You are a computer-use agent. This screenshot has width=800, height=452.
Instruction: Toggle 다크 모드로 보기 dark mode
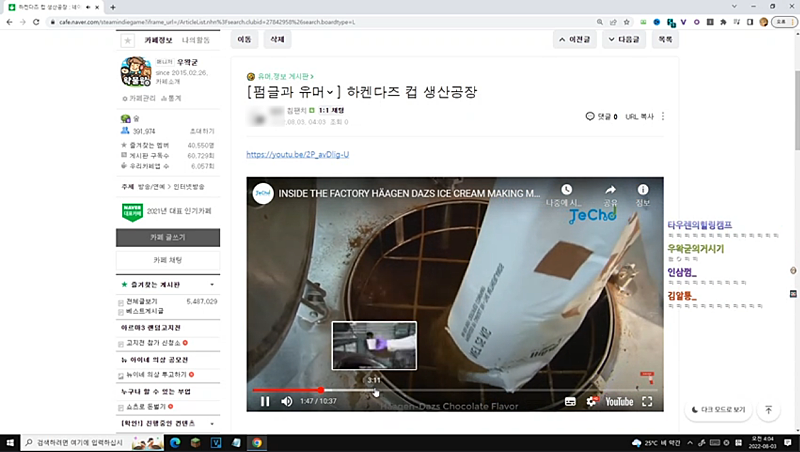(x=718, y=410)
